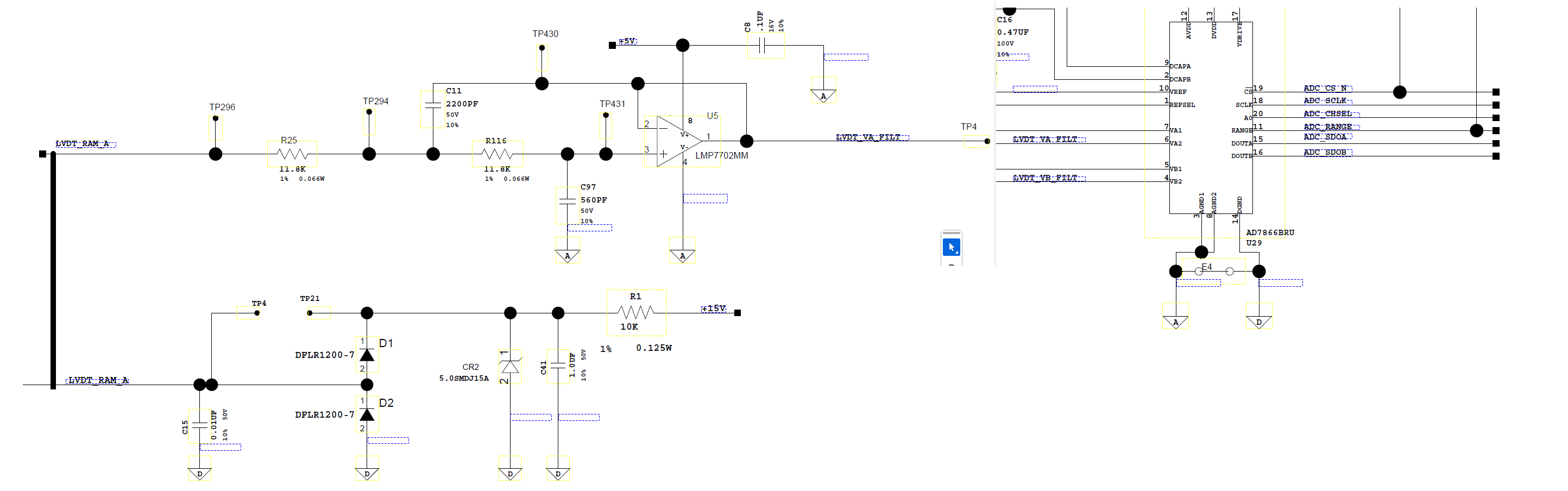This screenshot has height=491, width=1568.
Task: Select diode D2 symbol
Action: (367, 414)
